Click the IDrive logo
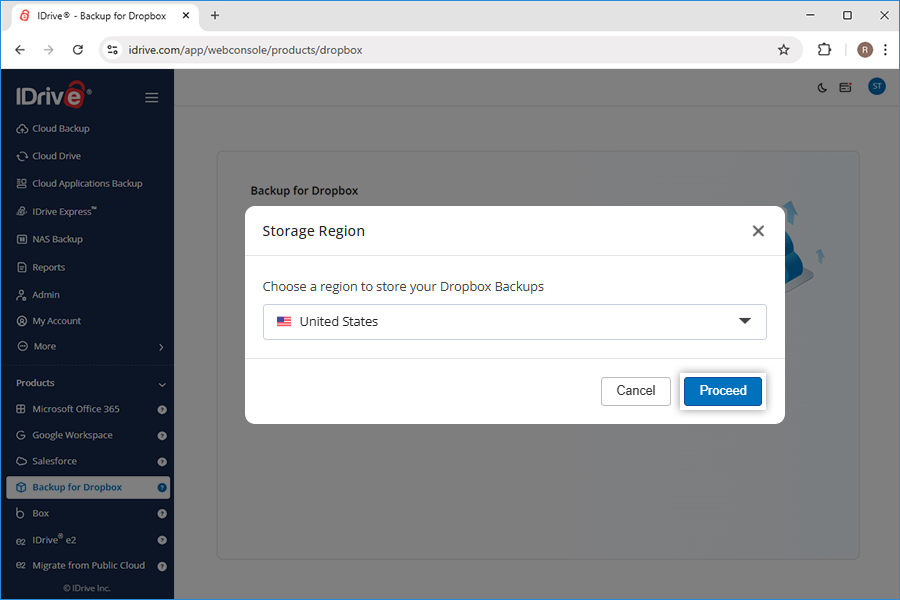The width and height of the screenshot is (900, 600). point(53,95)
